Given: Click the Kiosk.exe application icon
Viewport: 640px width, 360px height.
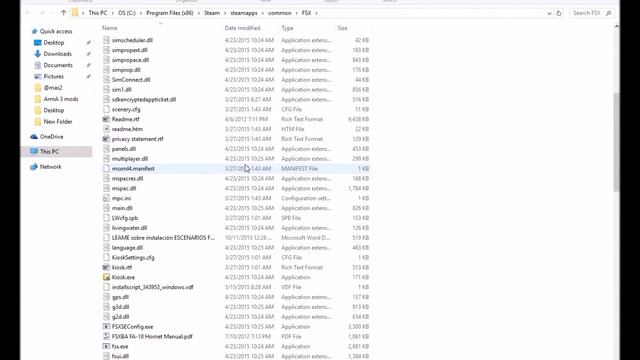Looking at the screenshot, I should [x=106, y=277].
